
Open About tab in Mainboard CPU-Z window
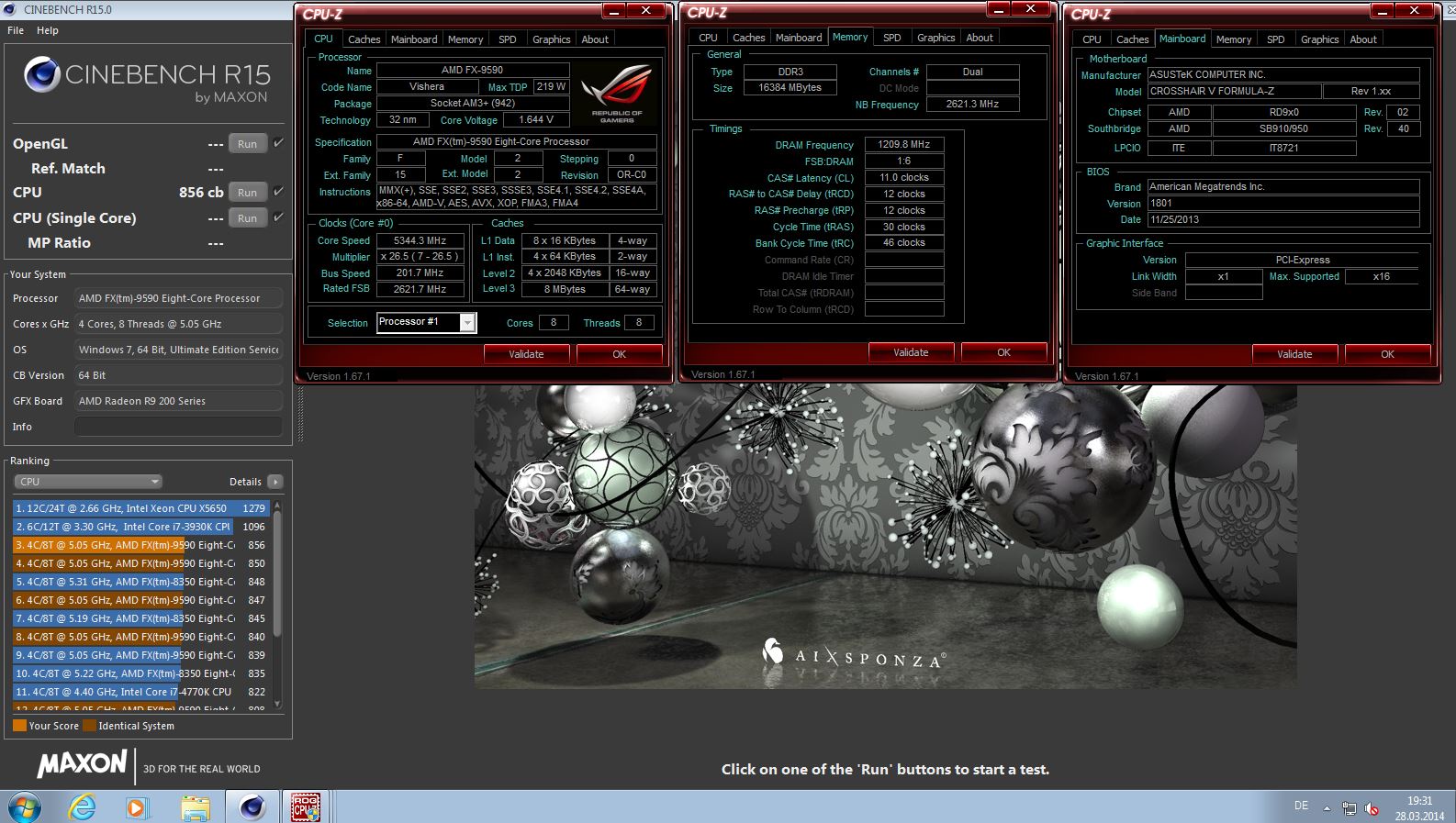point(1362,39)
